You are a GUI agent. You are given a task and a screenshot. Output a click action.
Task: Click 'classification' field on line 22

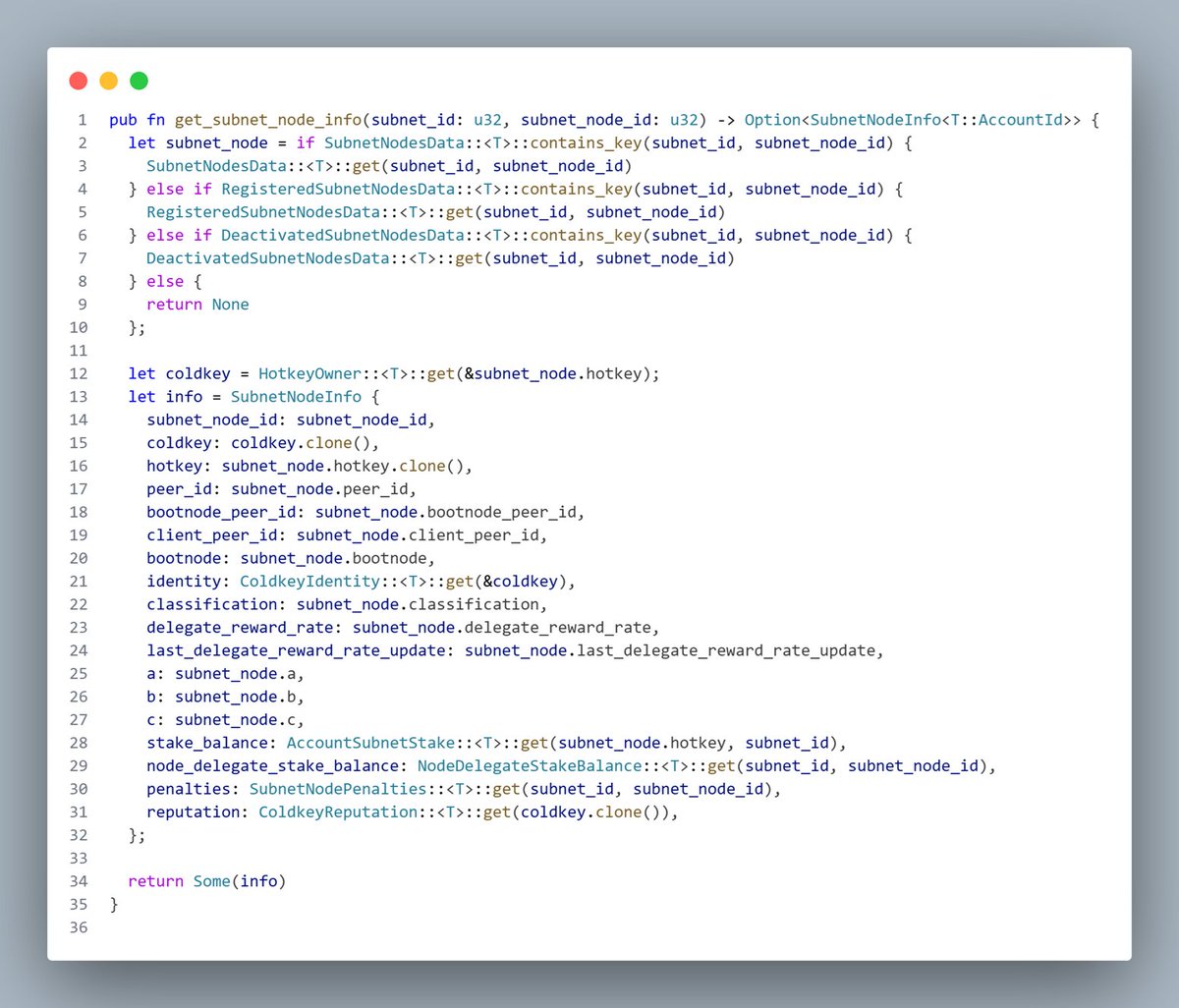click(x=212, y=604)
